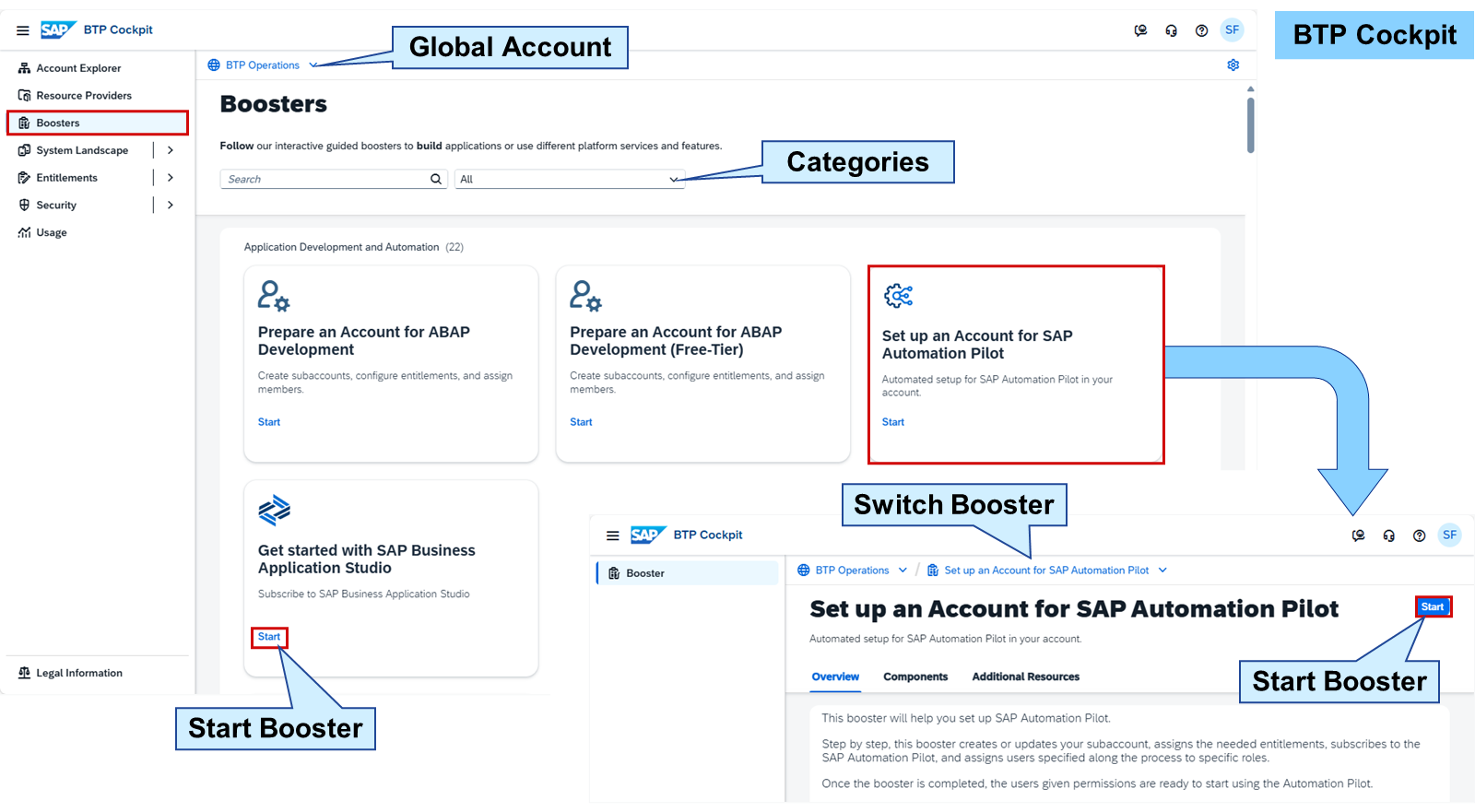Click the search magnifier icon in the Boosters search
Image resolution: width=1475 pixels, height=812 pixels.
(436, 180)
